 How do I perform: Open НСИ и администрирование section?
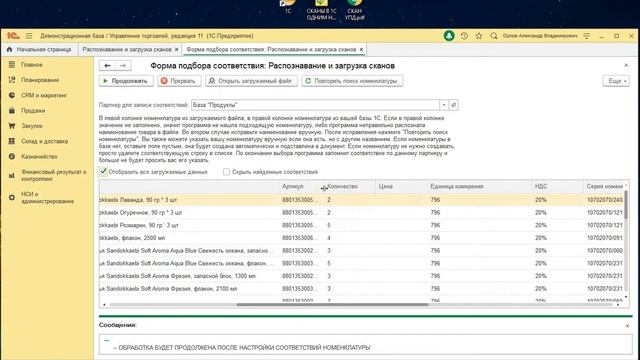[47, 198]
